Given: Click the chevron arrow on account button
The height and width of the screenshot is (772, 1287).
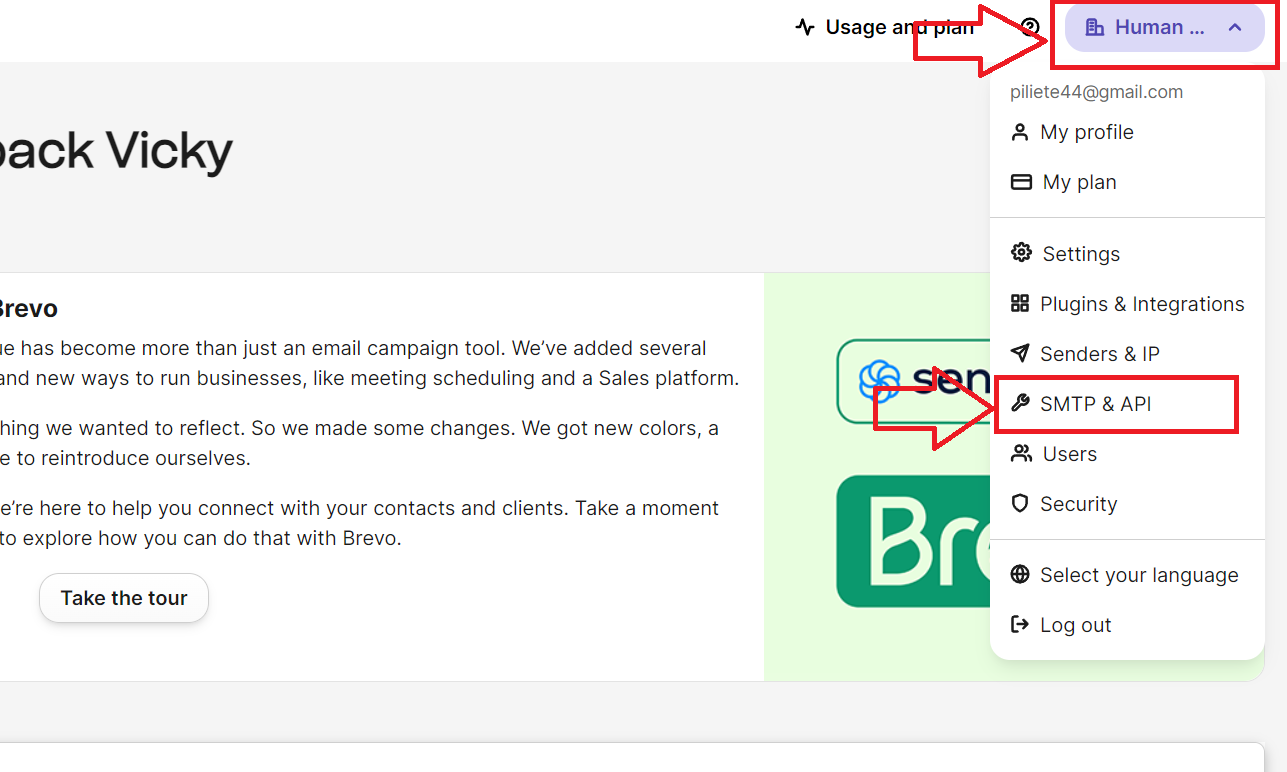Looking at the screenshot, I should click(1235, 27).
